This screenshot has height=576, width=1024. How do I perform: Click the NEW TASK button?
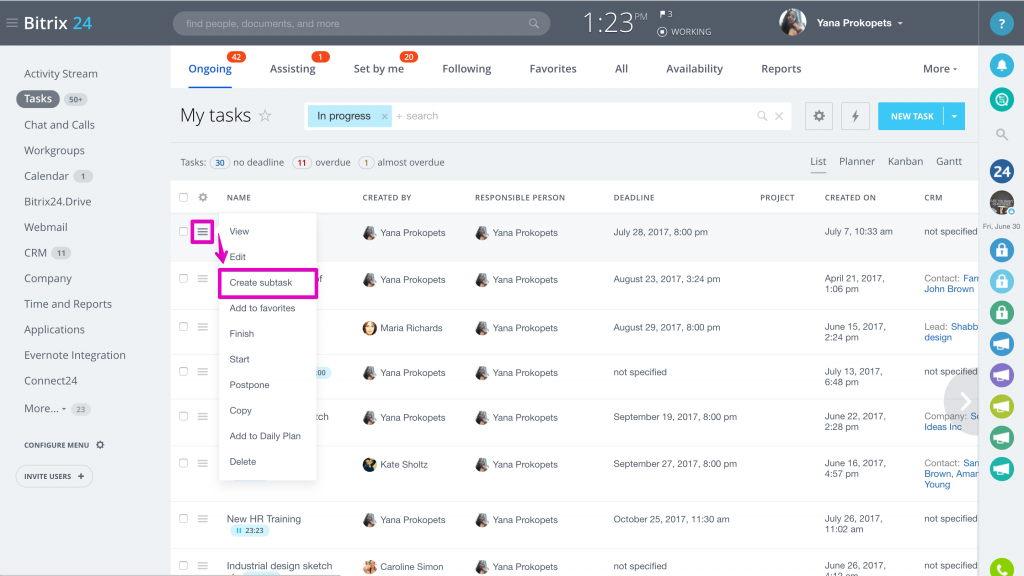(911, 116)
